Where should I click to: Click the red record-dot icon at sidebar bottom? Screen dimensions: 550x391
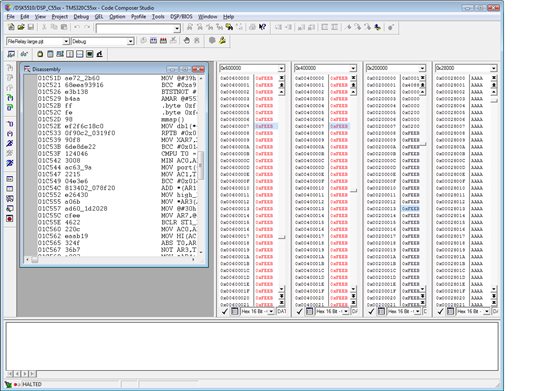(10, 218)
